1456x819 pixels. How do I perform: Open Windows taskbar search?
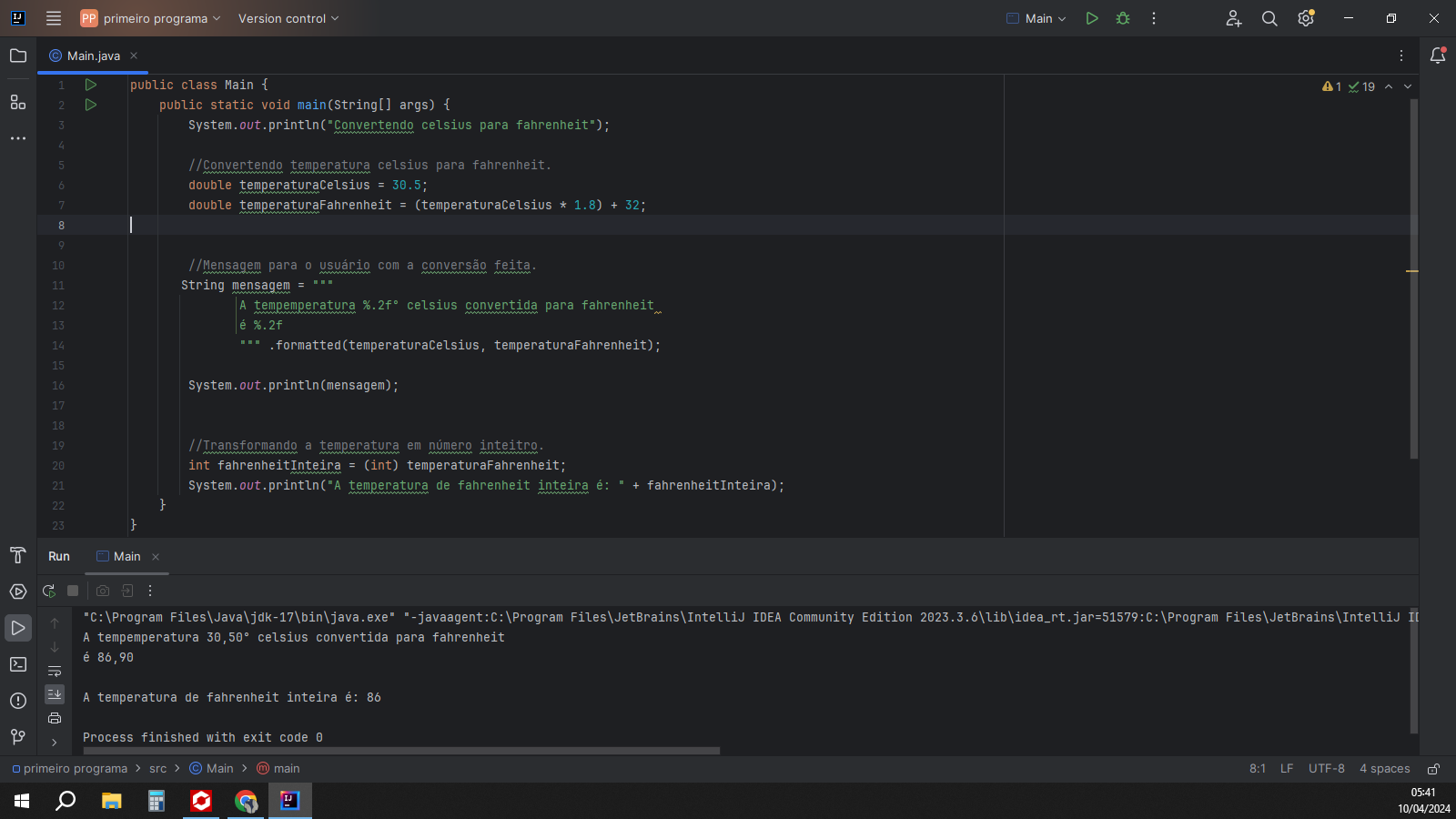point(66,801)
